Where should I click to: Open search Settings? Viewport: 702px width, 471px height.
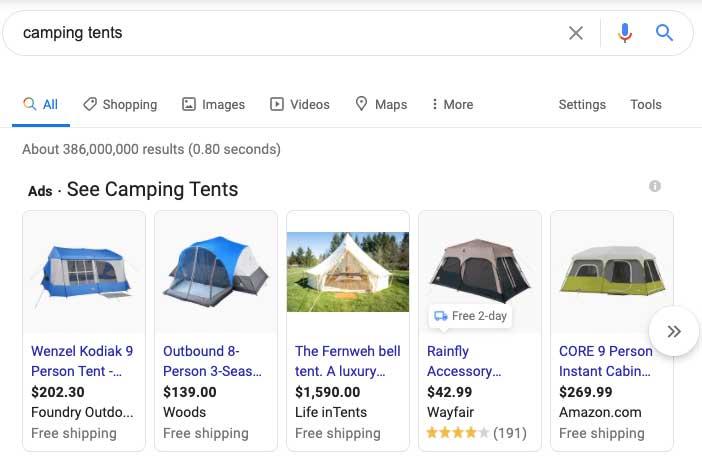click(x=582, y=104)
